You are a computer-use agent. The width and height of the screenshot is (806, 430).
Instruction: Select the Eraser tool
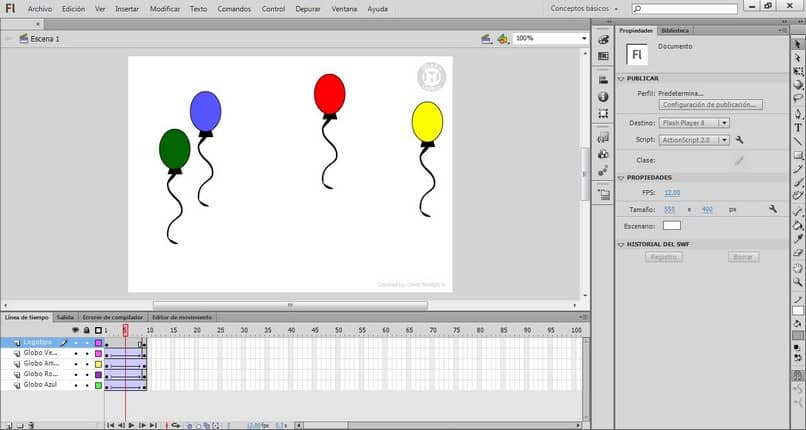click(x=798, y=254)
